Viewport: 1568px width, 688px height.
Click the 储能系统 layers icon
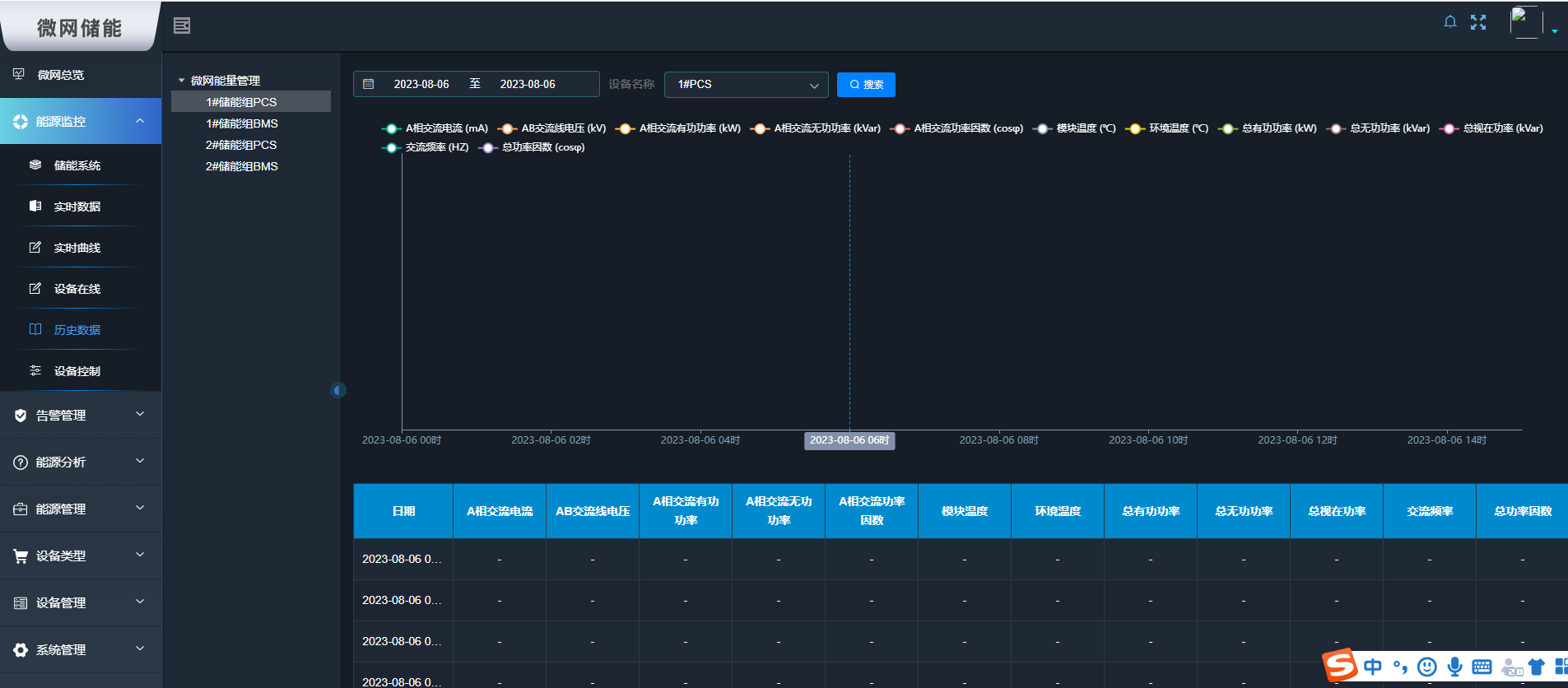pyautogui.click(x=35, y=165)
